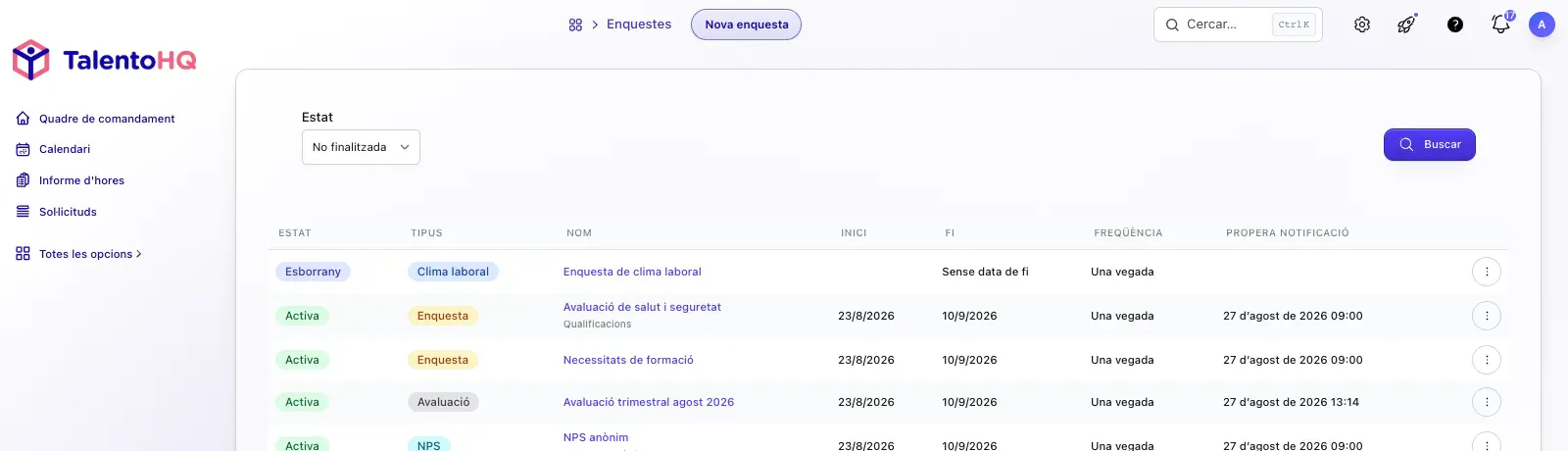The height and width of the screenshot is (451, 1568).
Task: Click the magnifier icon in Cercar field
Action: [1172, 25]
